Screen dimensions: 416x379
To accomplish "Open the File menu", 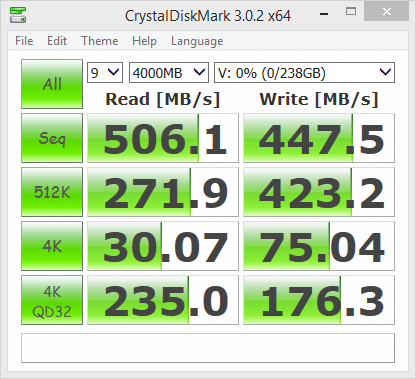I will [x=24, y=41].
